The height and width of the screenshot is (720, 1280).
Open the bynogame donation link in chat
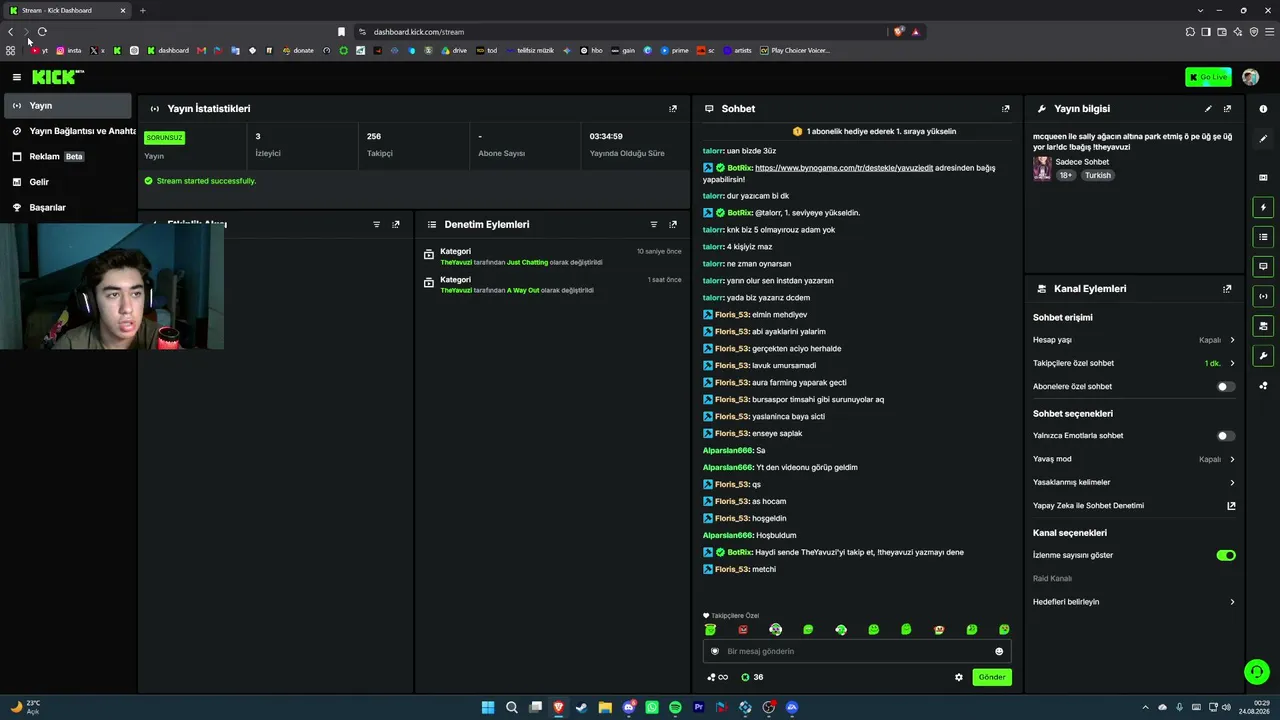pyautogui.click(x=844, y=168)
